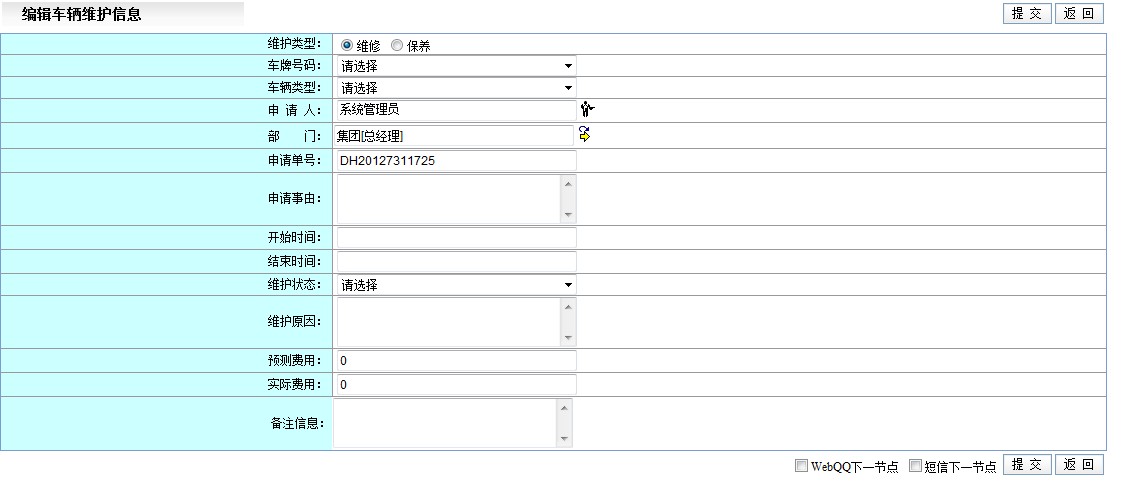Click the 开始时间 input field

pos(456,238)
